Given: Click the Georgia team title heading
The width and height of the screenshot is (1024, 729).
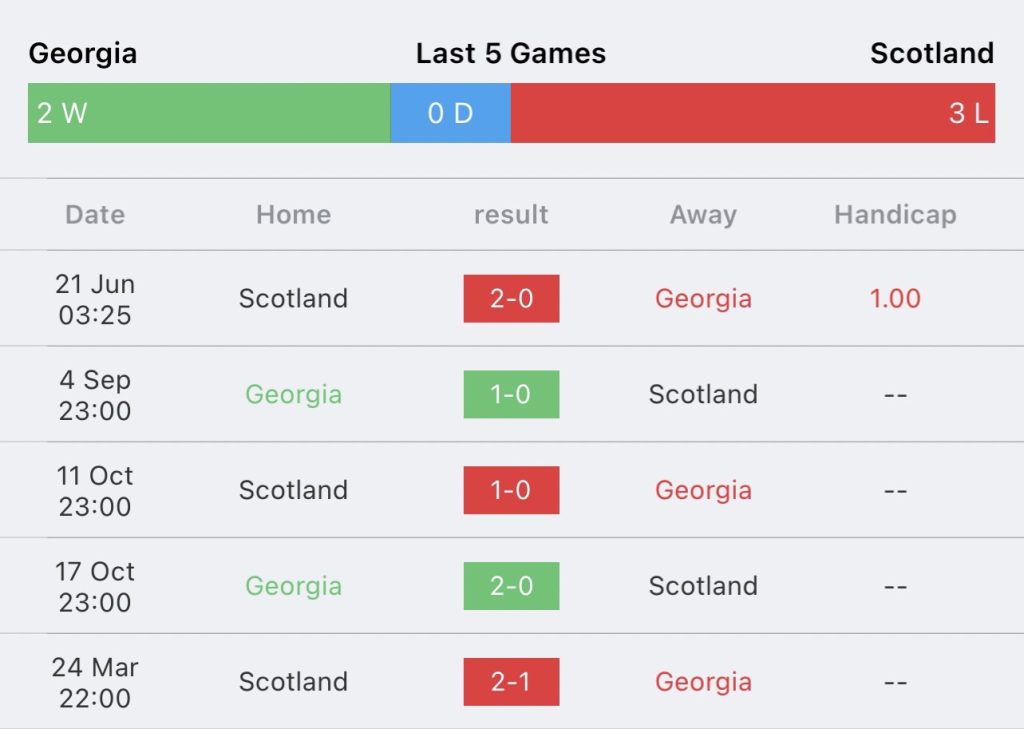Looking at the screenshot, I should [x=83, y=54].
